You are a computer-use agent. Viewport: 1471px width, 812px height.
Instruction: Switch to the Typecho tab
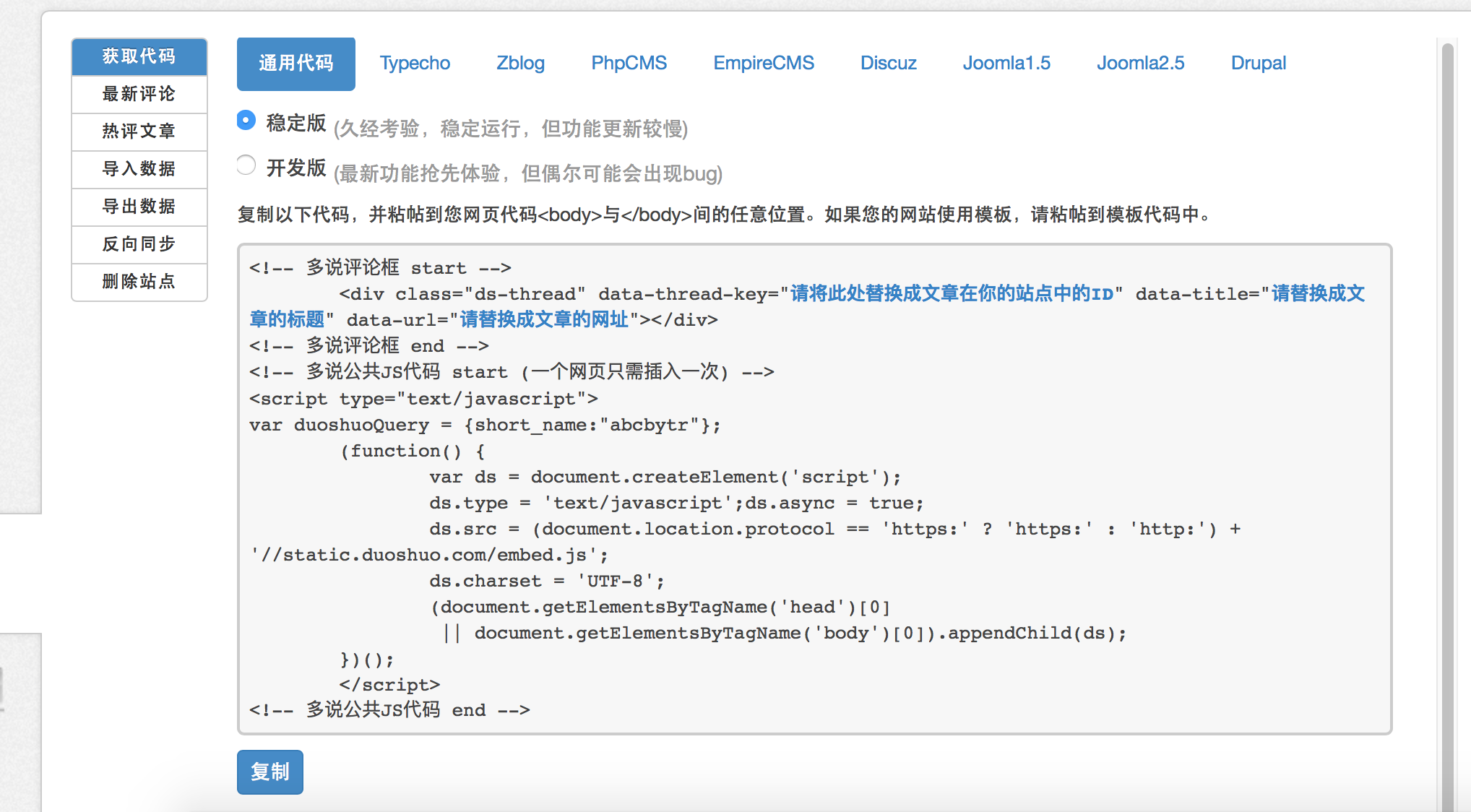[x=415, y=64]
